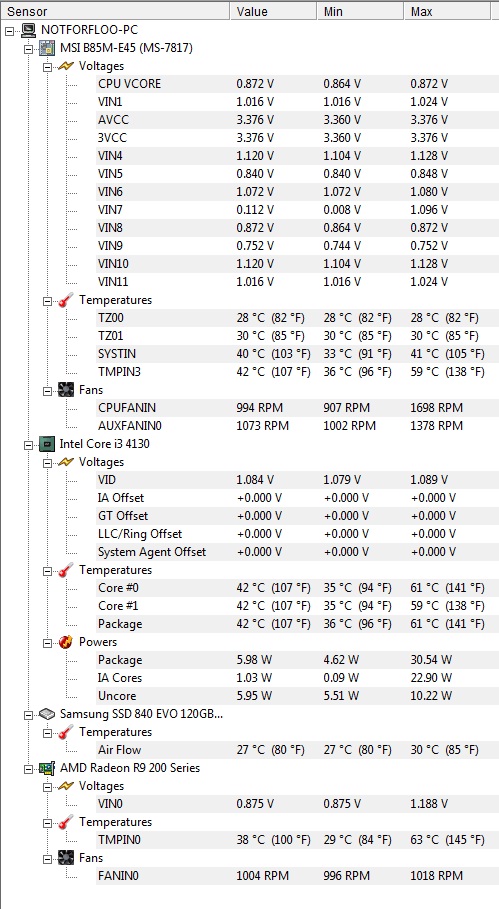
Task: Collapse the Temperatures group under AMD Radeon
Action: point(46,822)
